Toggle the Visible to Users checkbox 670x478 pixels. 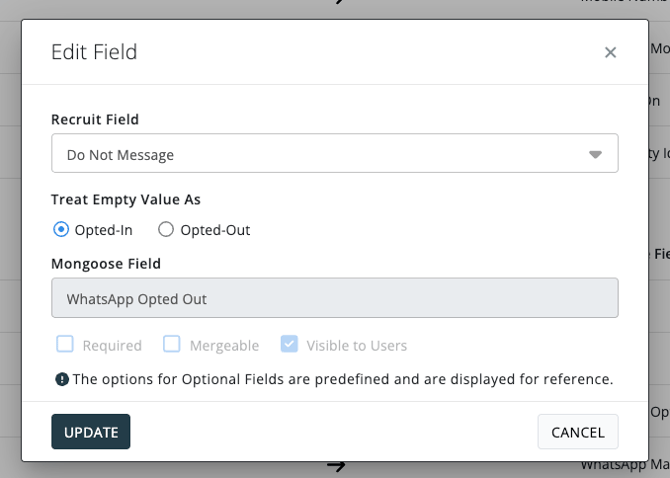289,345
